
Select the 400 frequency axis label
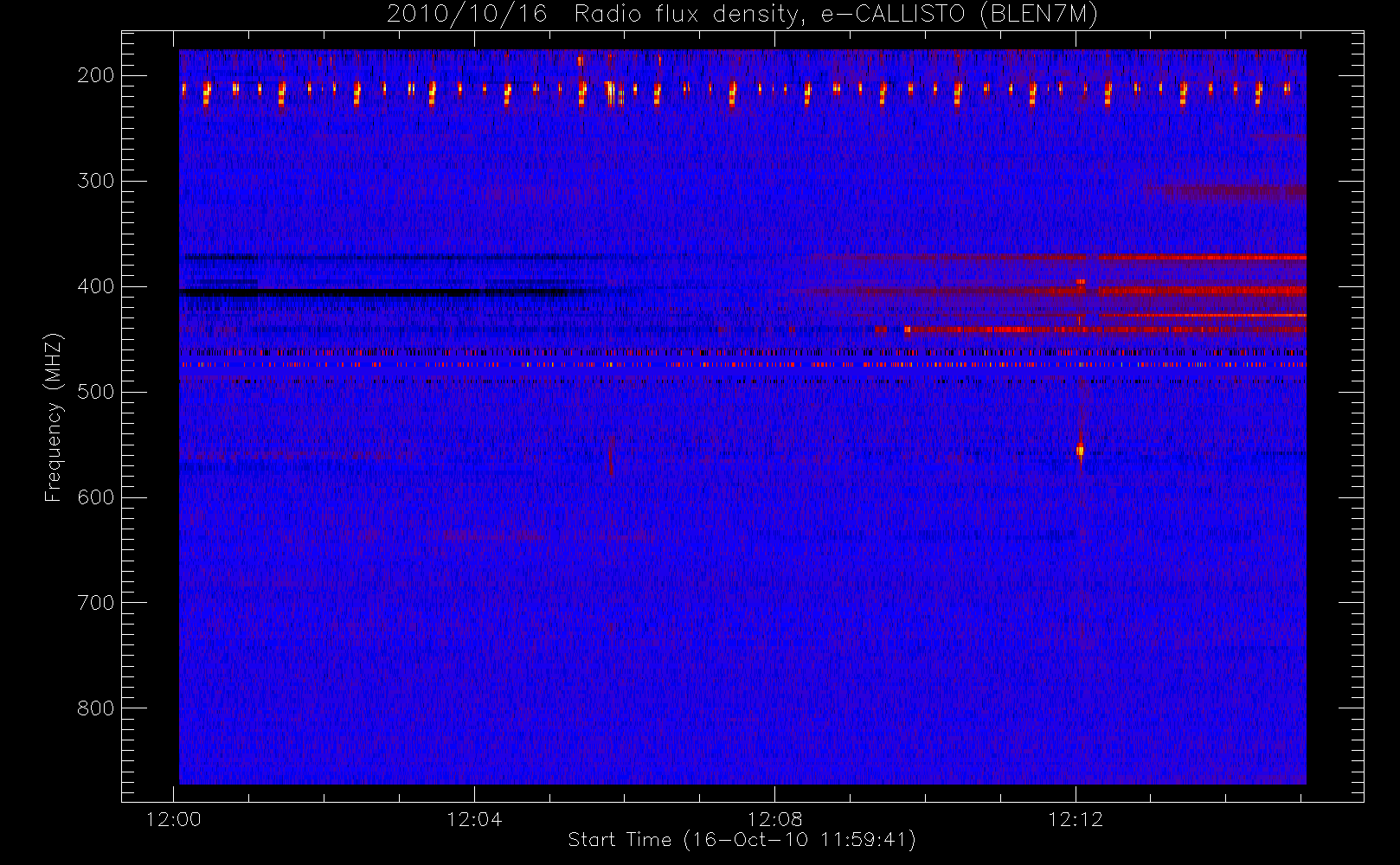point(95,286)
